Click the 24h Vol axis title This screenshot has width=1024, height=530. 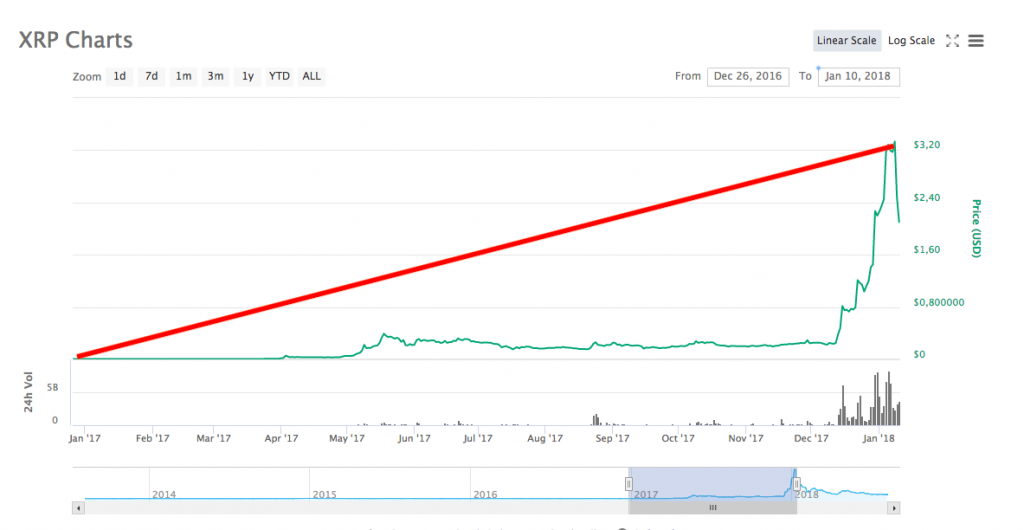(29, 393)
